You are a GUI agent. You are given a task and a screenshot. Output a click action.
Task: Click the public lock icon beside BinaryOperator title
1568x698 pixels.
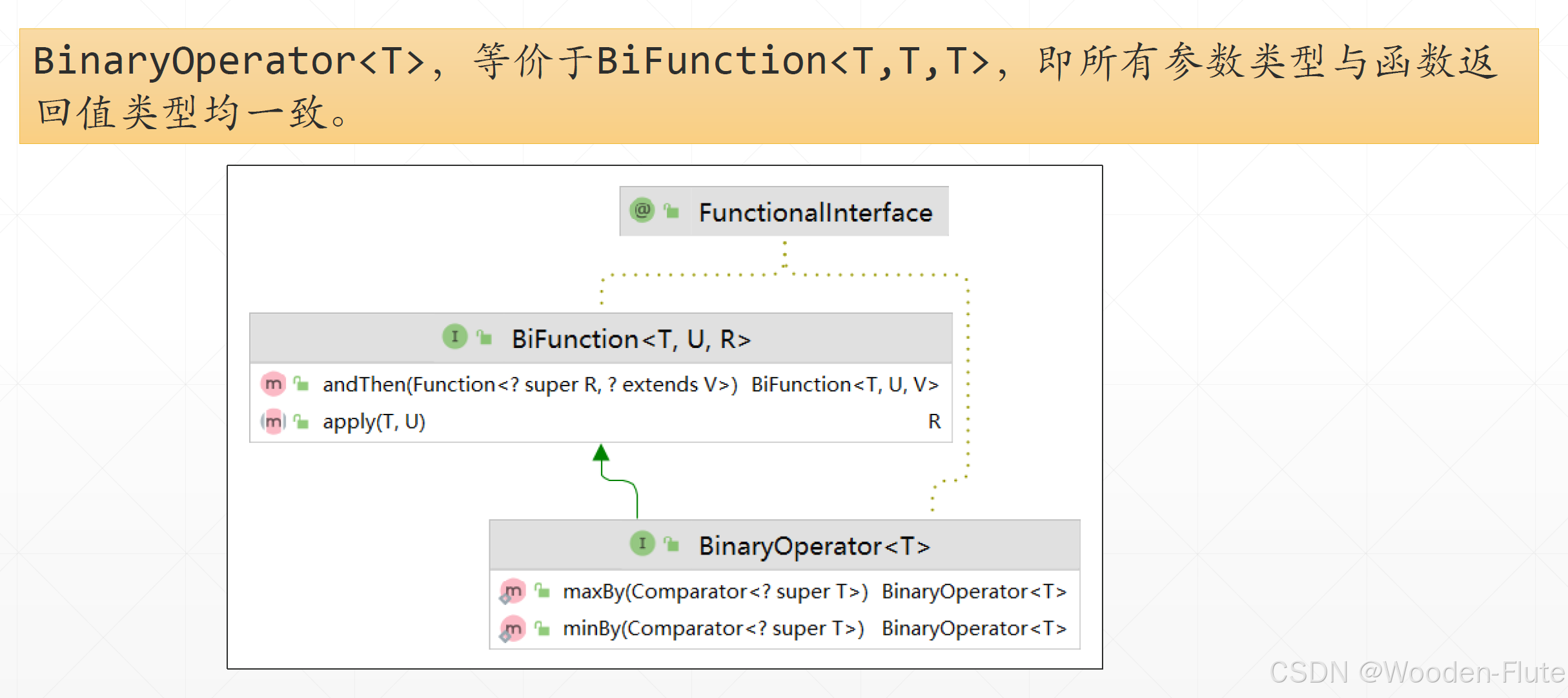(x=671, y=544)
